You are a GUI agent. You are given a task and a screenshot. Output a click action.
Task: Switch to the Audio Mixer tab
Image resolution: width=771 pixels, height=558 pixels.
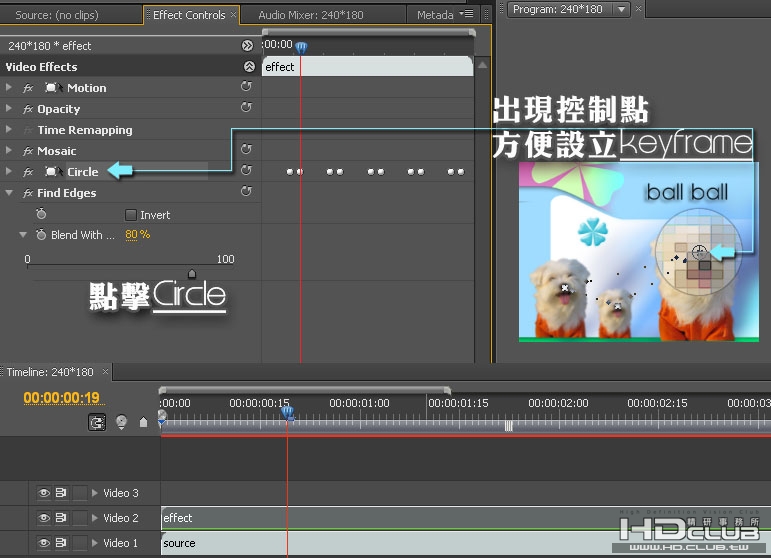point(310,15)
